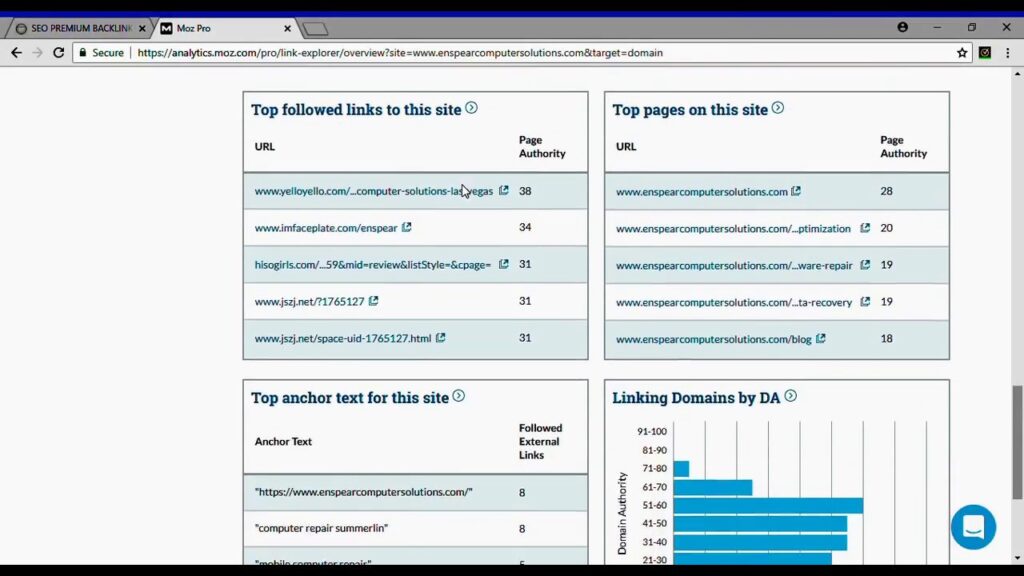Open external link icon beside www.jszj.net/?1765127
The image size is (1024, 576).
coord(373,300)
